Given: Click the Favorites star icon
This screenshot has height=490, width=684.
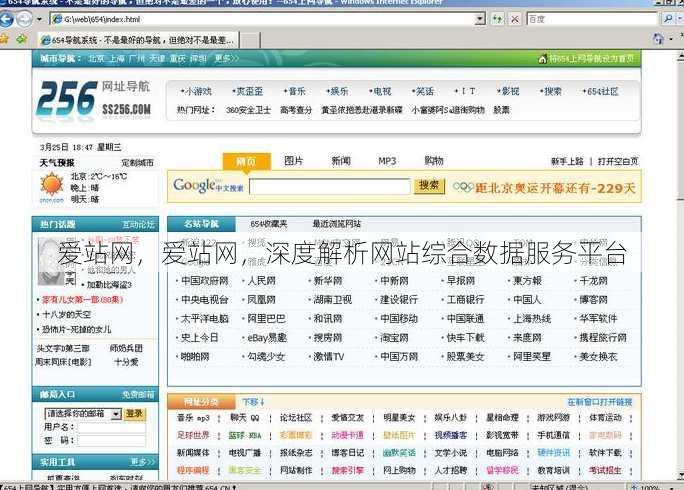Looking at the screenshot, I should [4, 39].
